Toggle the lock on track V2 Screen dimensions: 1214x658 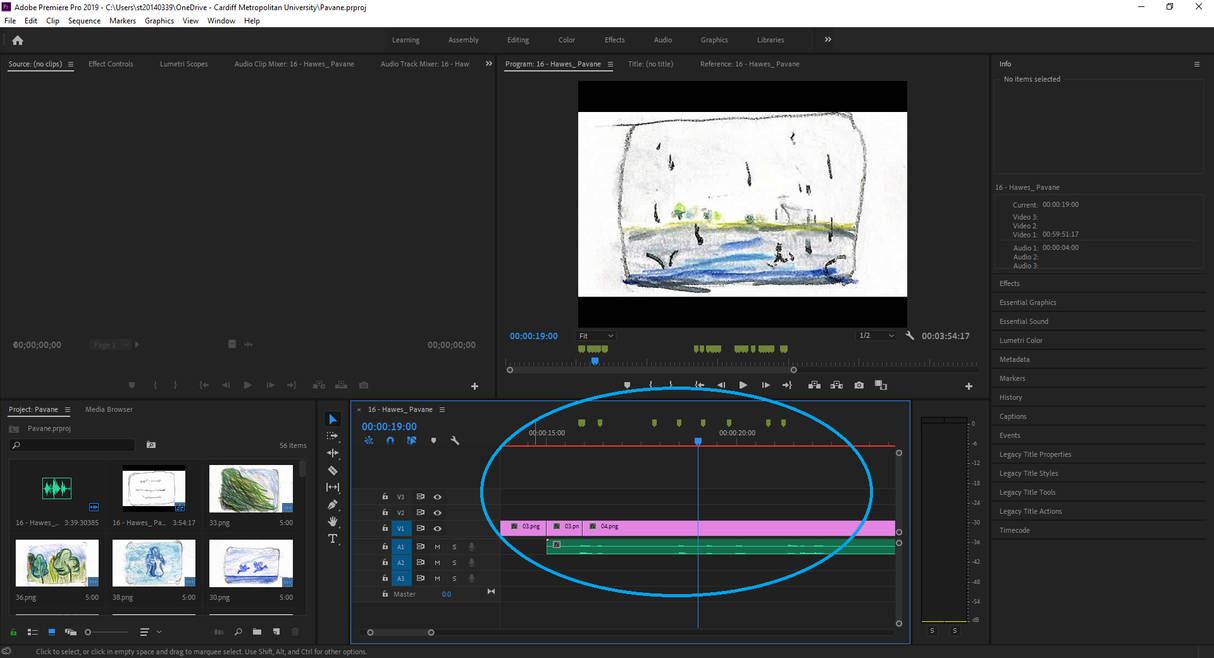click(x=385, y=512)
